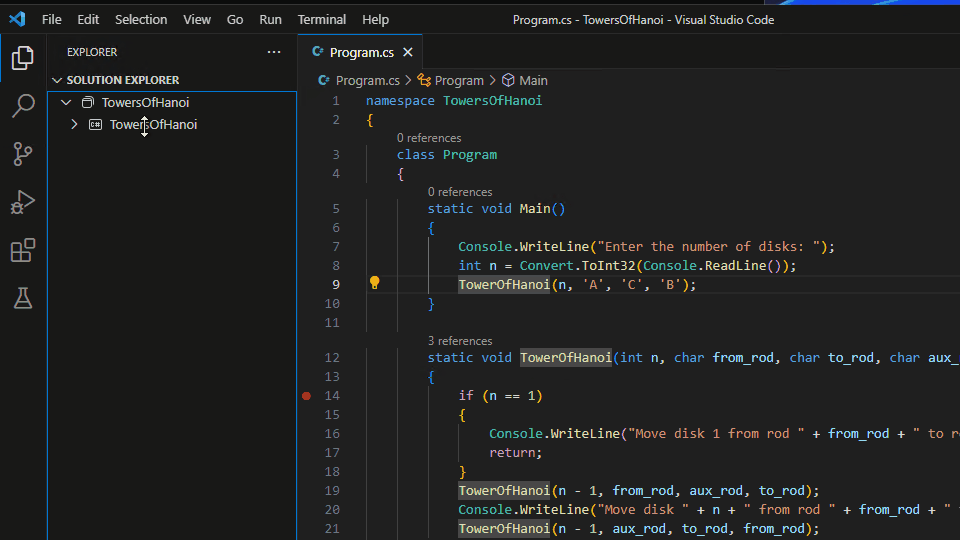Click the Program breadcrumb item
Image resolution: width=960 pixels, height=540 pixels.
pos(459,80)
